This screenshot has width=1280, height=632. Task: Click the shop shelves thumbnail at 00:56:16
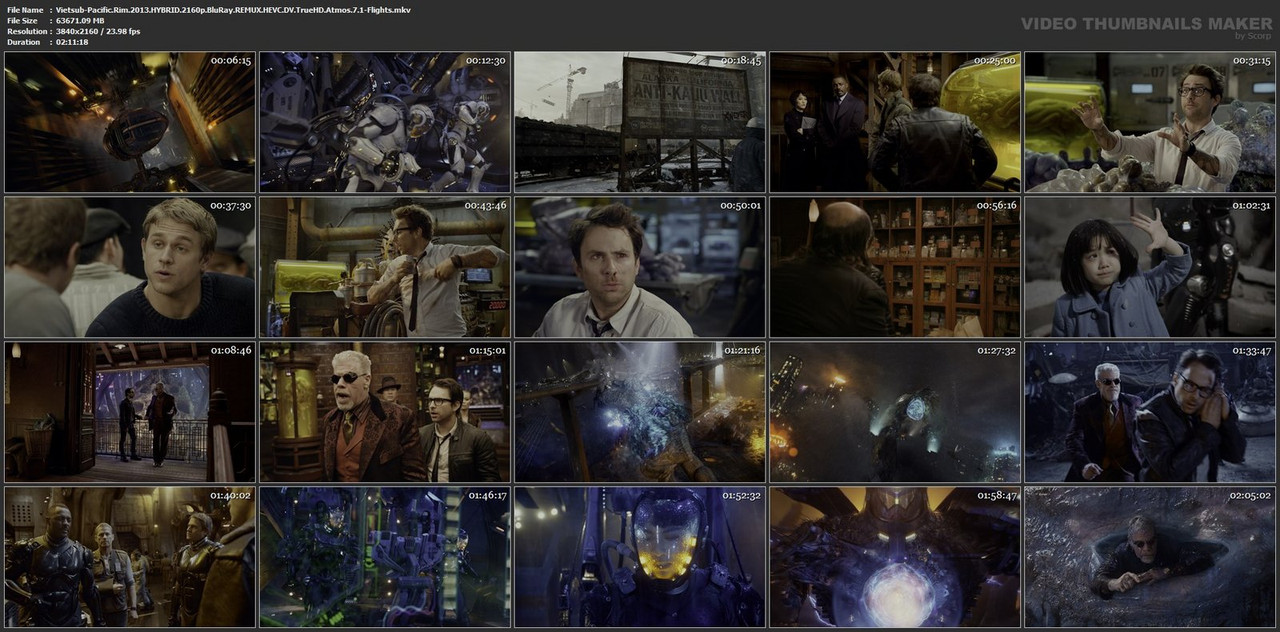[895, 267]
